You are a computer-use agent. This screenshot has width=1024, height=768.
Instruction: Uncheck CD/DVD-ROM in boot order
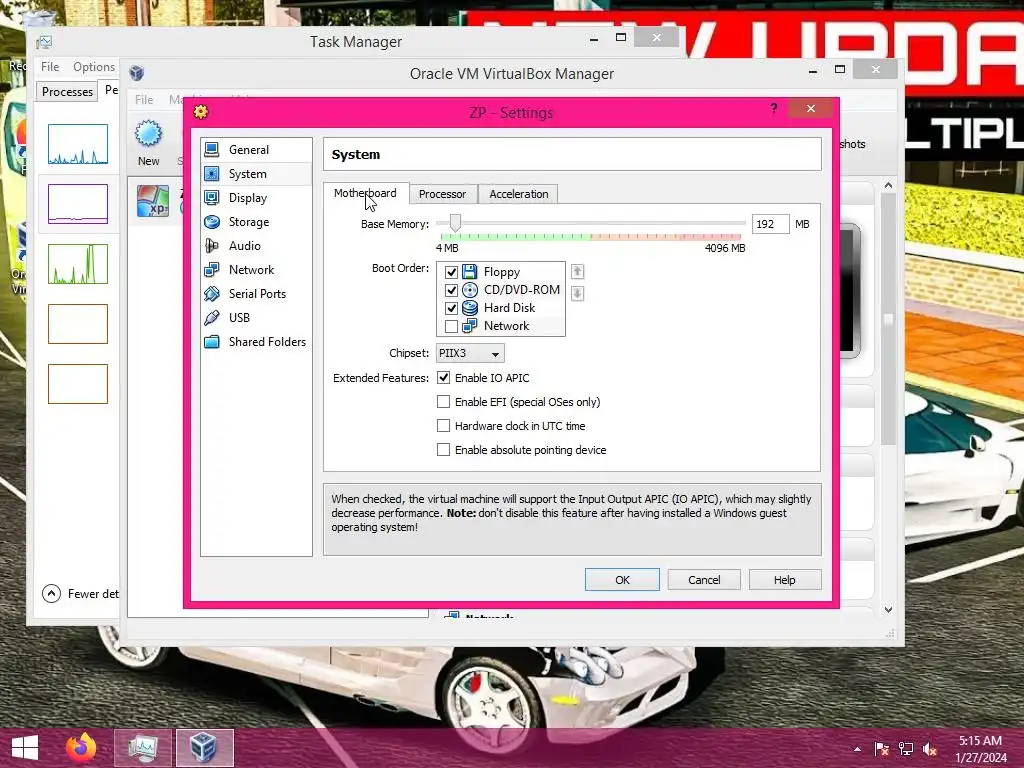[x=451, y=290]
